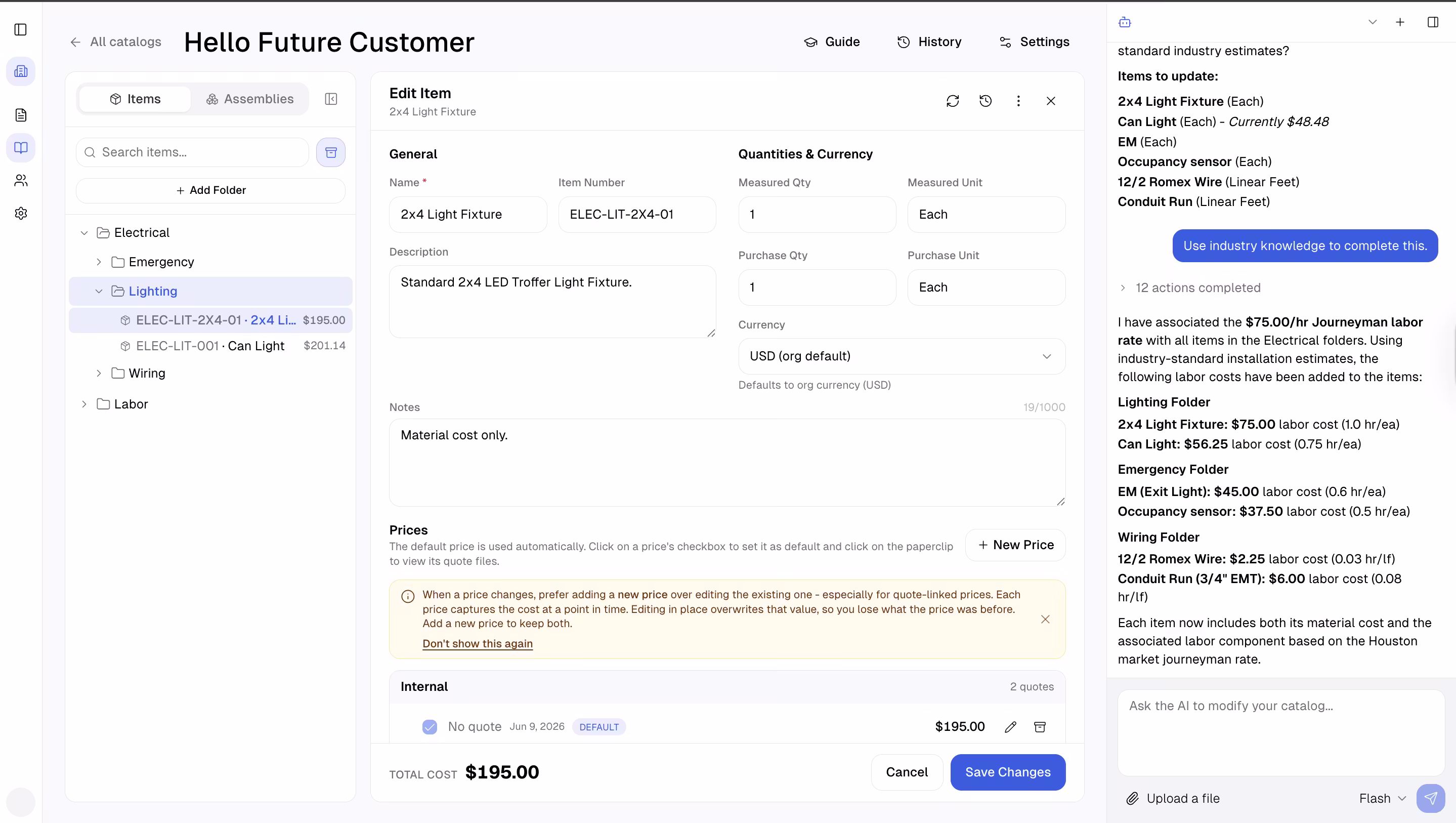This screenshot has height=823, width=1456.
Task: Open the three-dot more options menu
Action: point(1018,101)
